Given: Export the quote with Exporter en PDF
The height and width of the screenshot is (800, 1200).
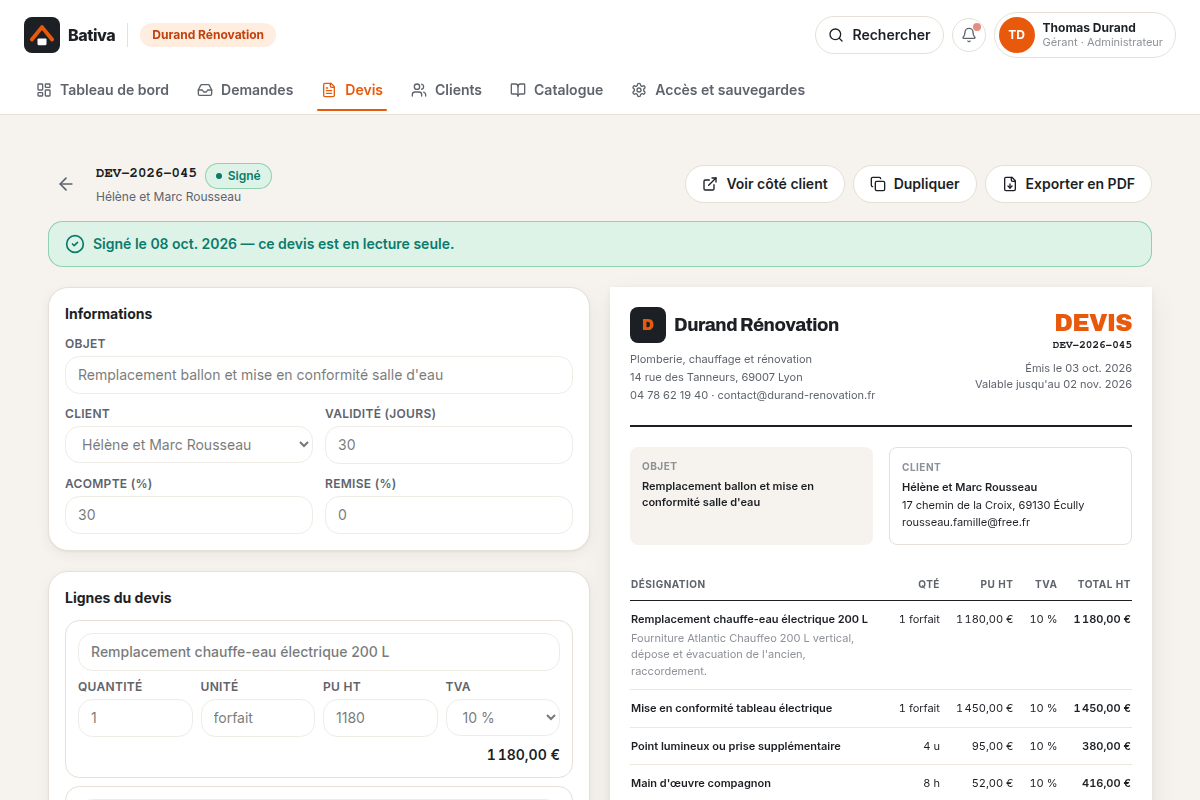Looking at the screenshot, I should (1068, 184).
